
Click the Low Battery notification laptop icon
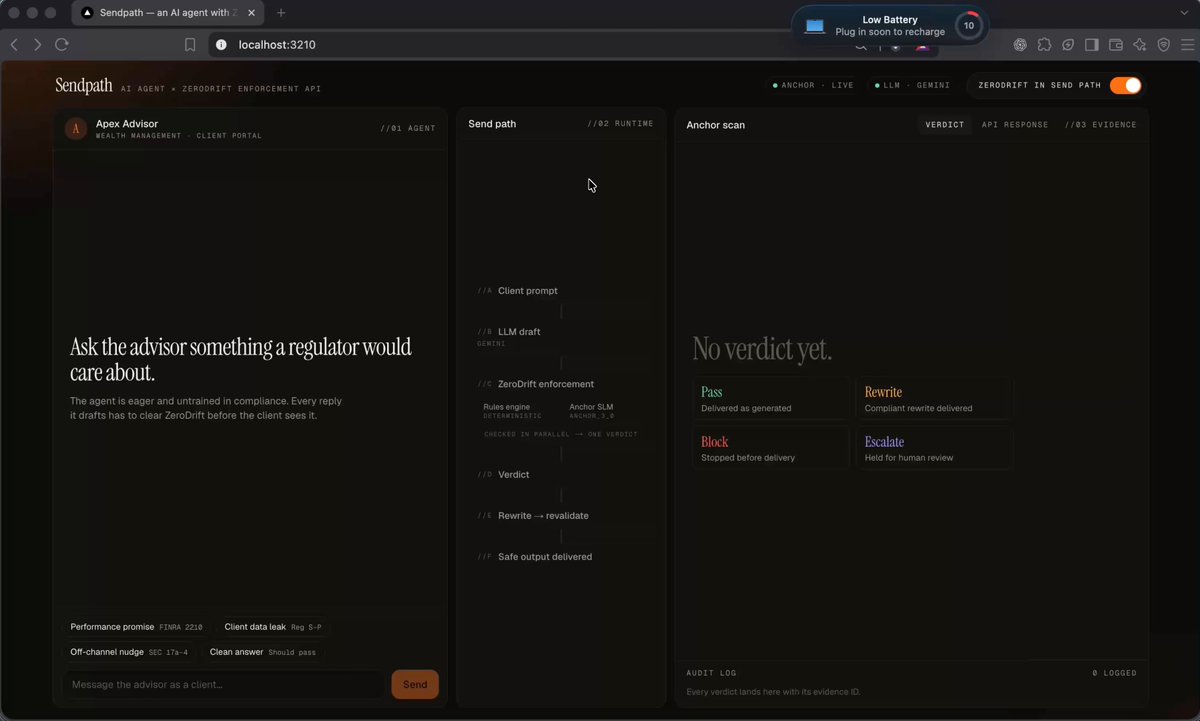click(x=815, y=26)
